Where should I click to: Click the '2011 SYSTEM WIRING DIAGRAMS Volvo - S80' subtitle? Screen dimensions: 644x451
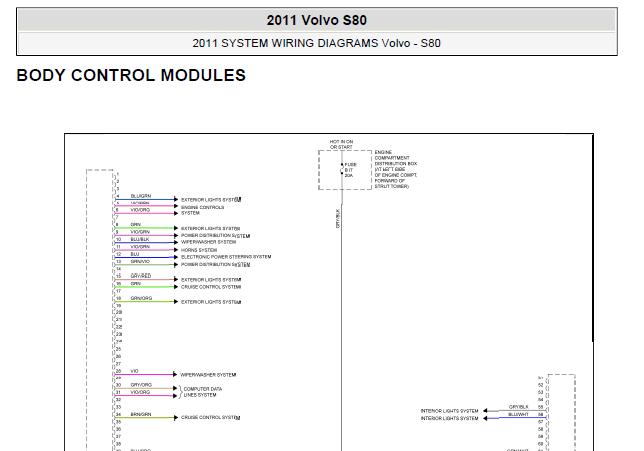coord(316,43)
